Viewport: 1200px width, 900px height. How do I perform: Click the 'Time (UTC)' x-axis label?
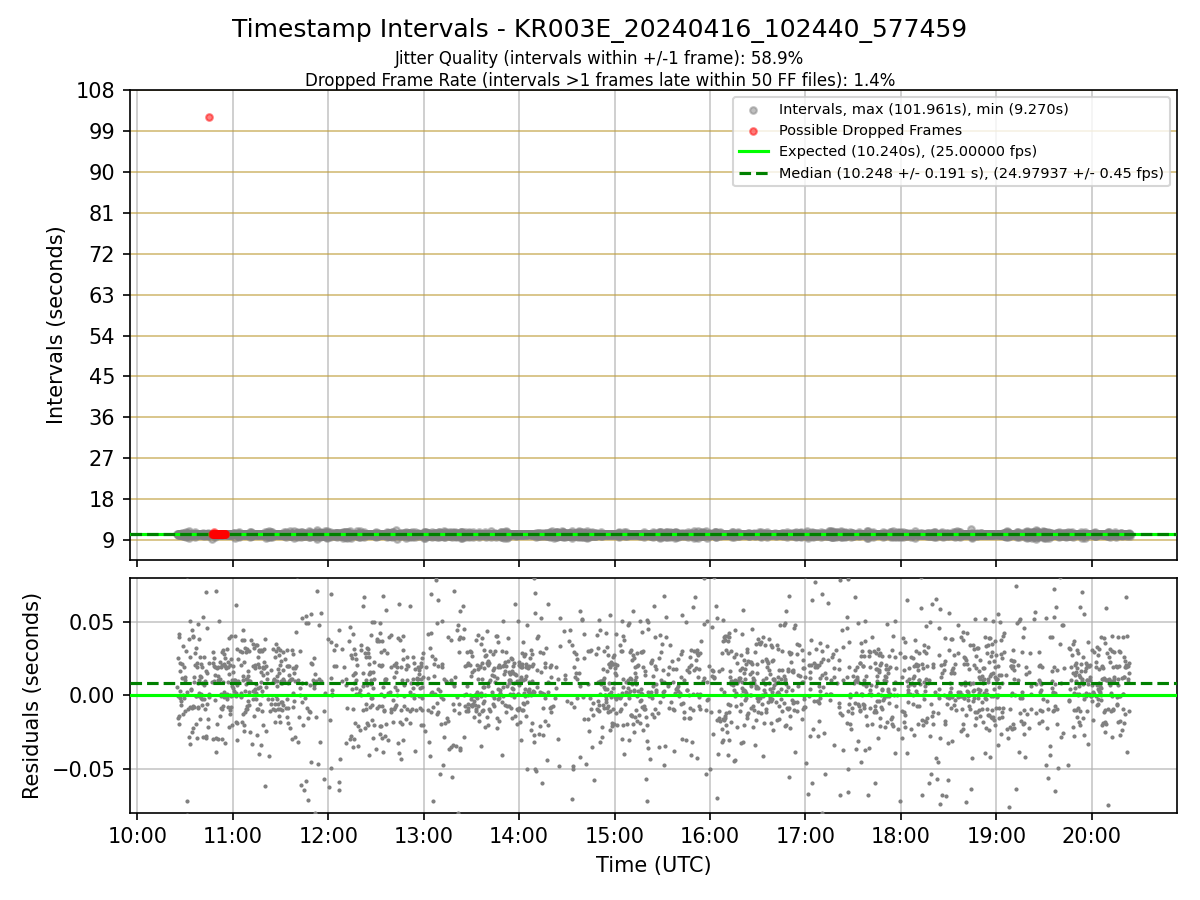point(653,865)
